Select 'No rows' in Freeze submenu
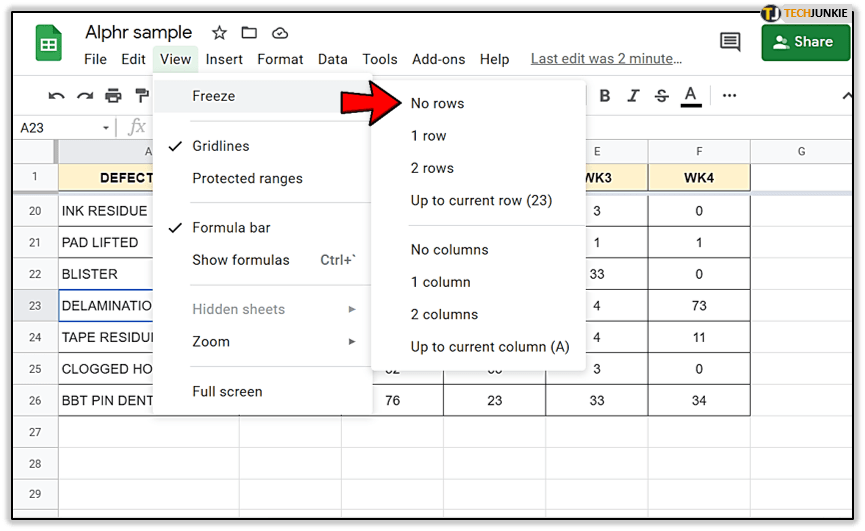This screenshot has height=531, width=865. pos(437,103)
